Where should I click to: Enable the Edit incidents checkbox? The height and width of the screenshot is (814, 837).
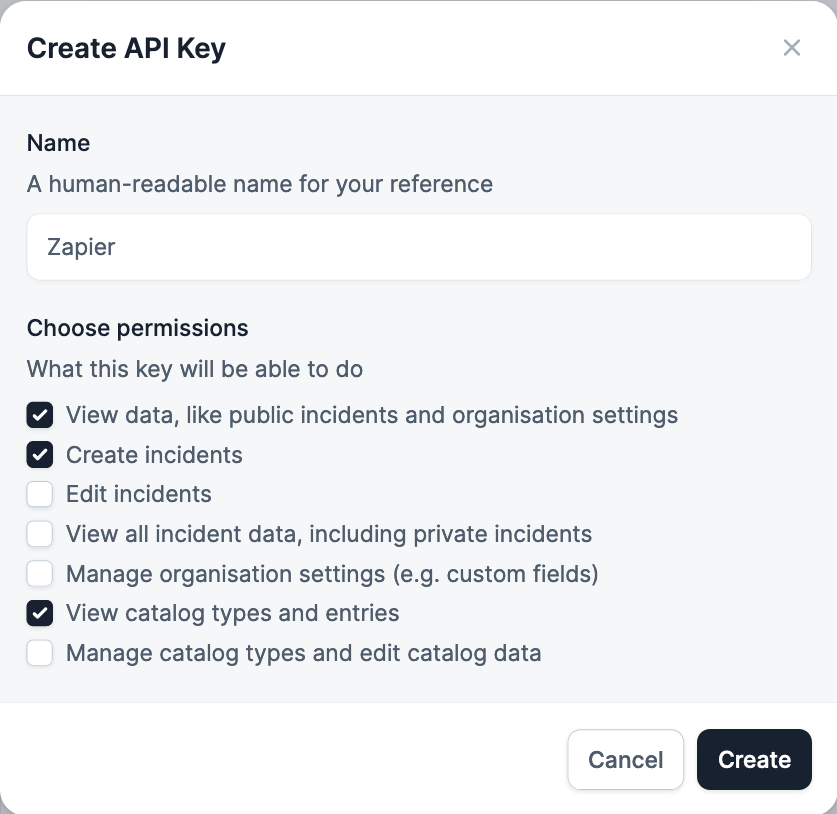[x=40, y=494]
